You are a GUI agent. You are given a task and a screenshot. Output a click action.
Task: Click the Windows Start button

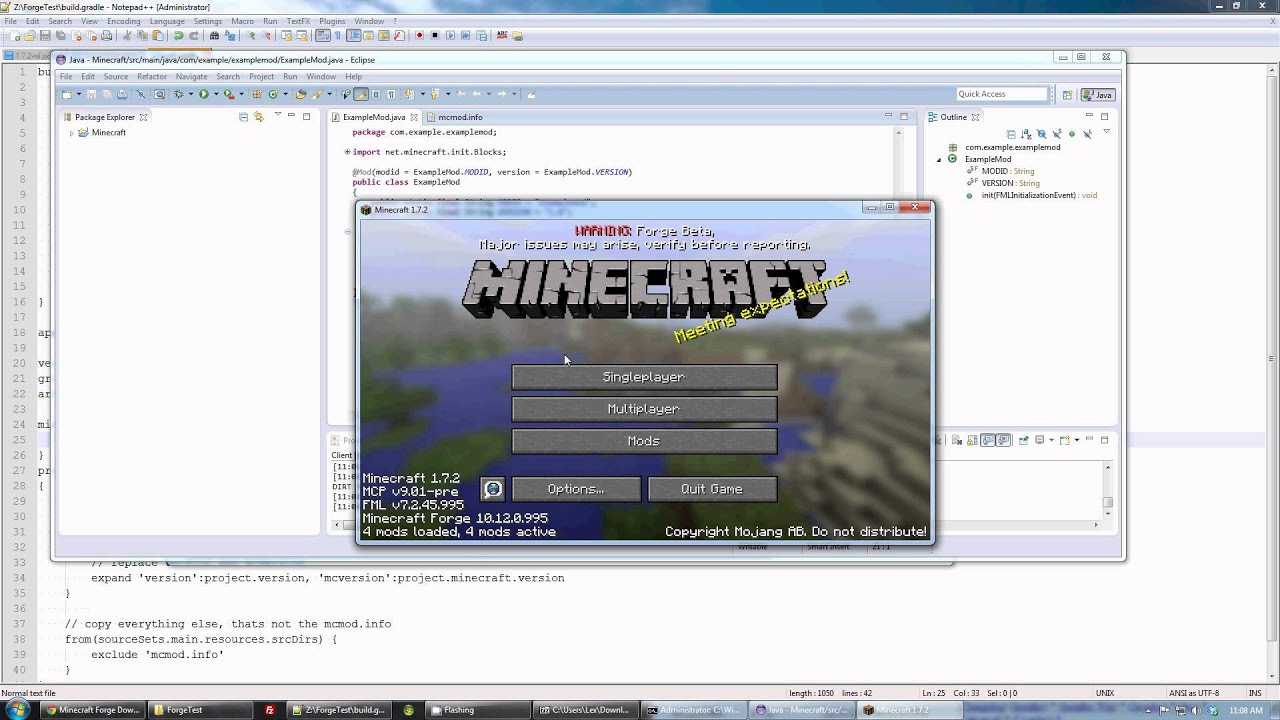click(18, 710)
